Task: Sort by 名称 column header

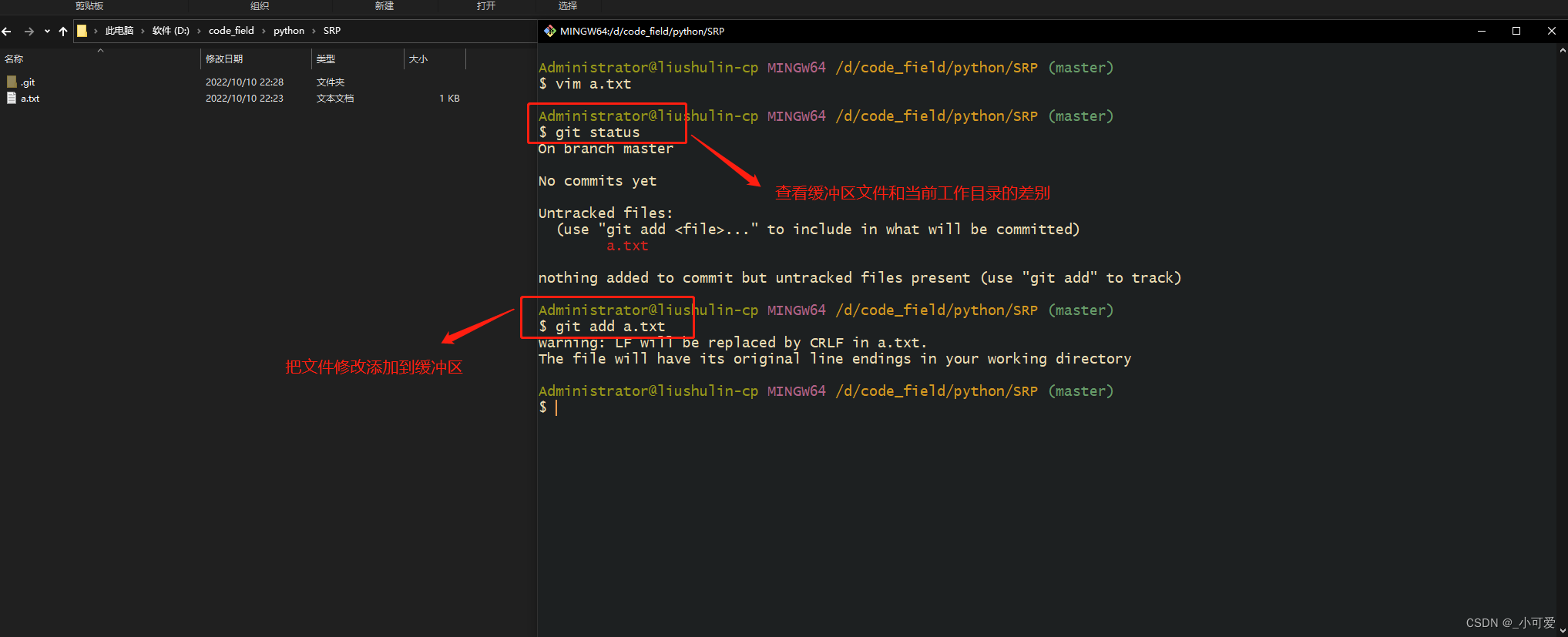Action: [14, 59]
